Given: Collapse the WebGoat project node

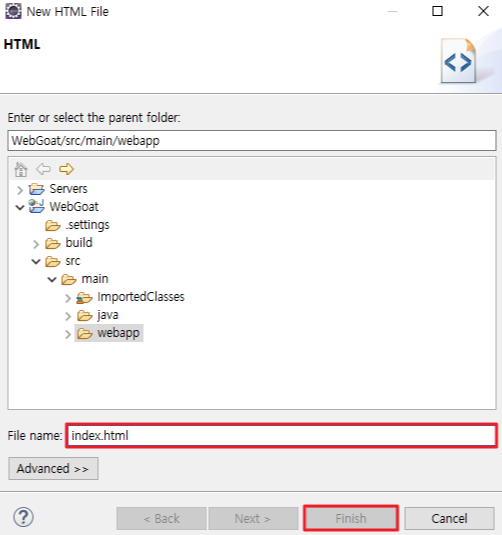Looking at the screenshot, I should [20, 207].
